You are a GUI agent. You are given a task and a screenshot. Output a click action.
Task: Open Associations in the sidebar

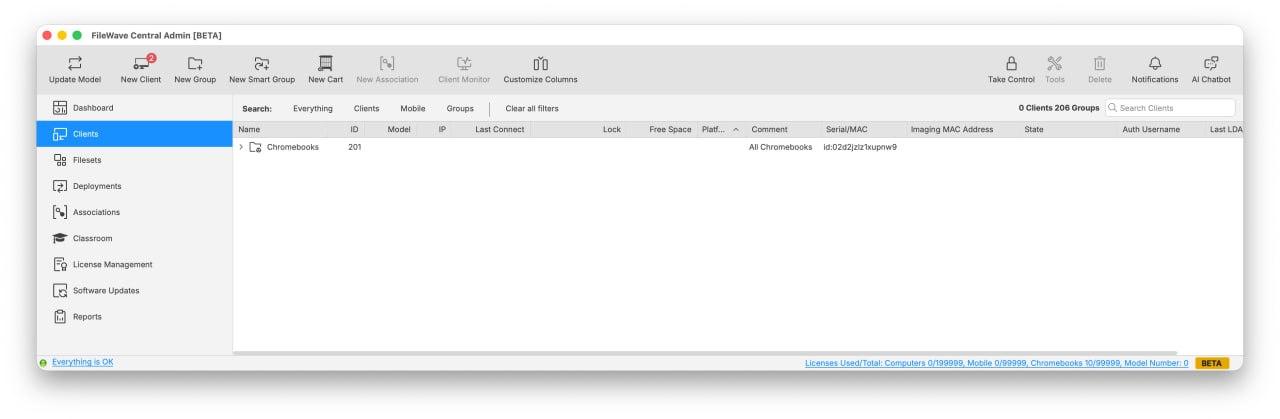135,212
